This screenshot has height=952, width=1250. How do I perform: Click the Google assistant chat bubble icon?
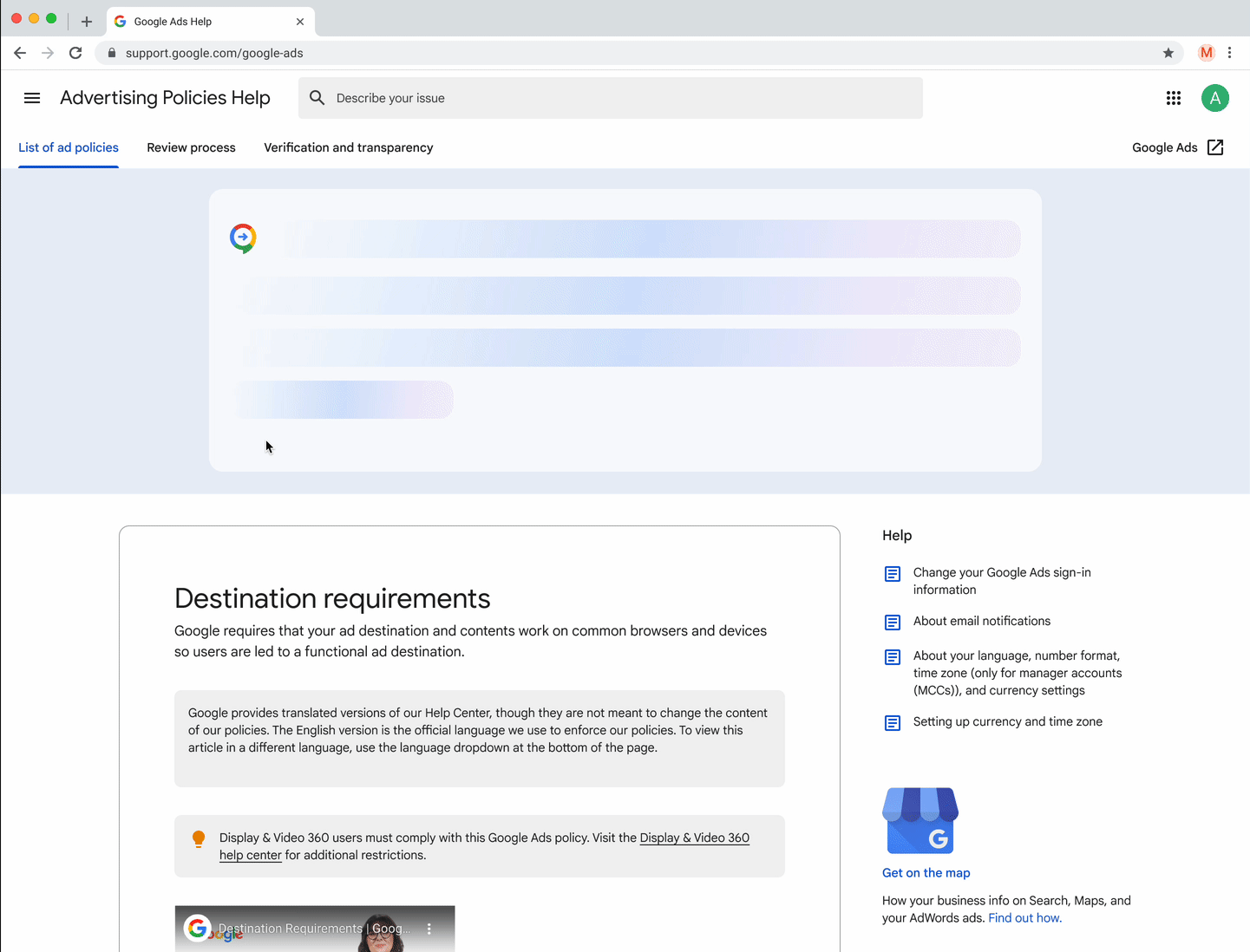point(243,238)
